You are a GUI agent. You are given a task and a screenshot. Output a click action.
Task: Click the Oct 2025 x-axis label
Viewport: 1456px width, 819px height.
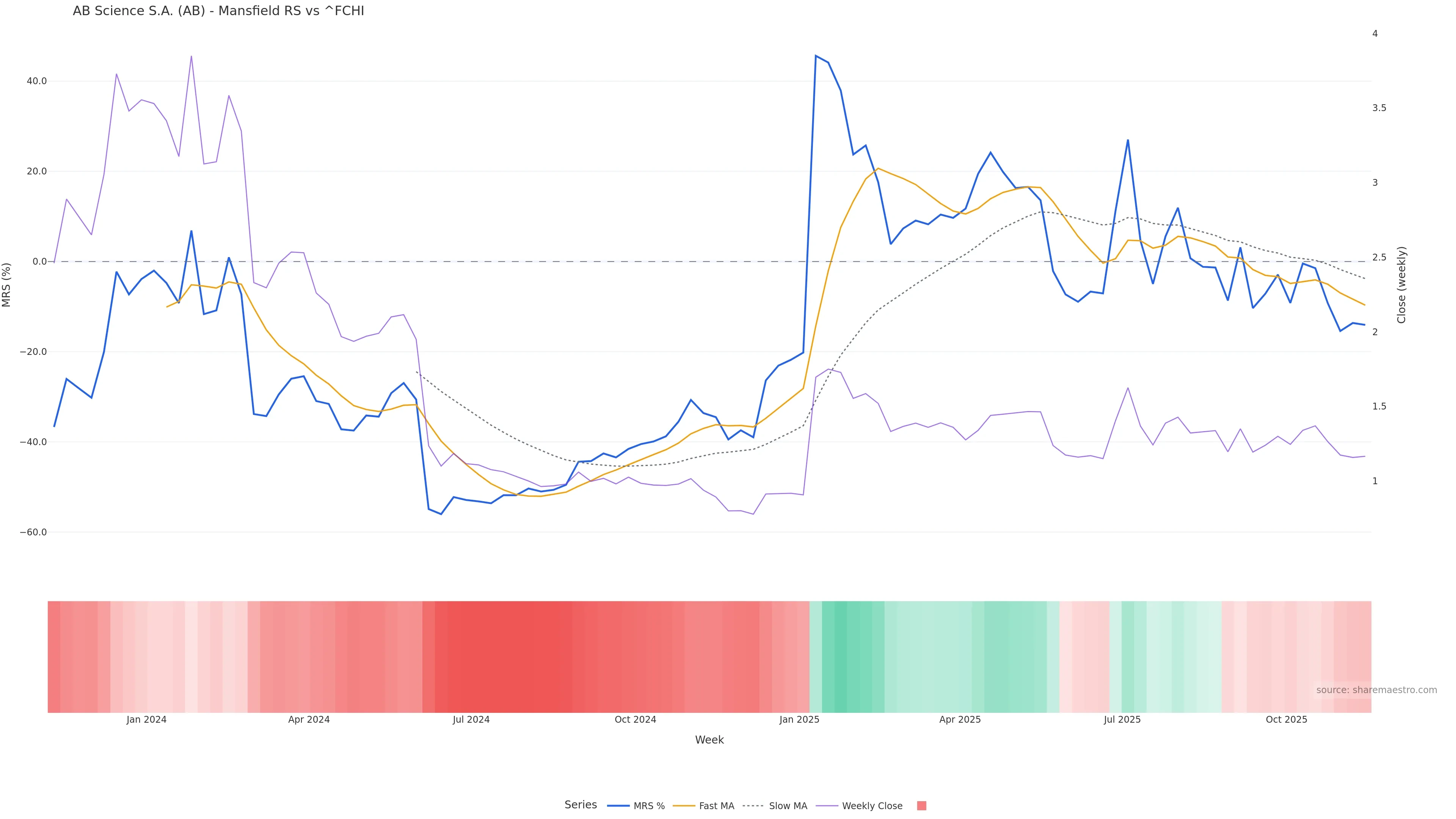1286,720
